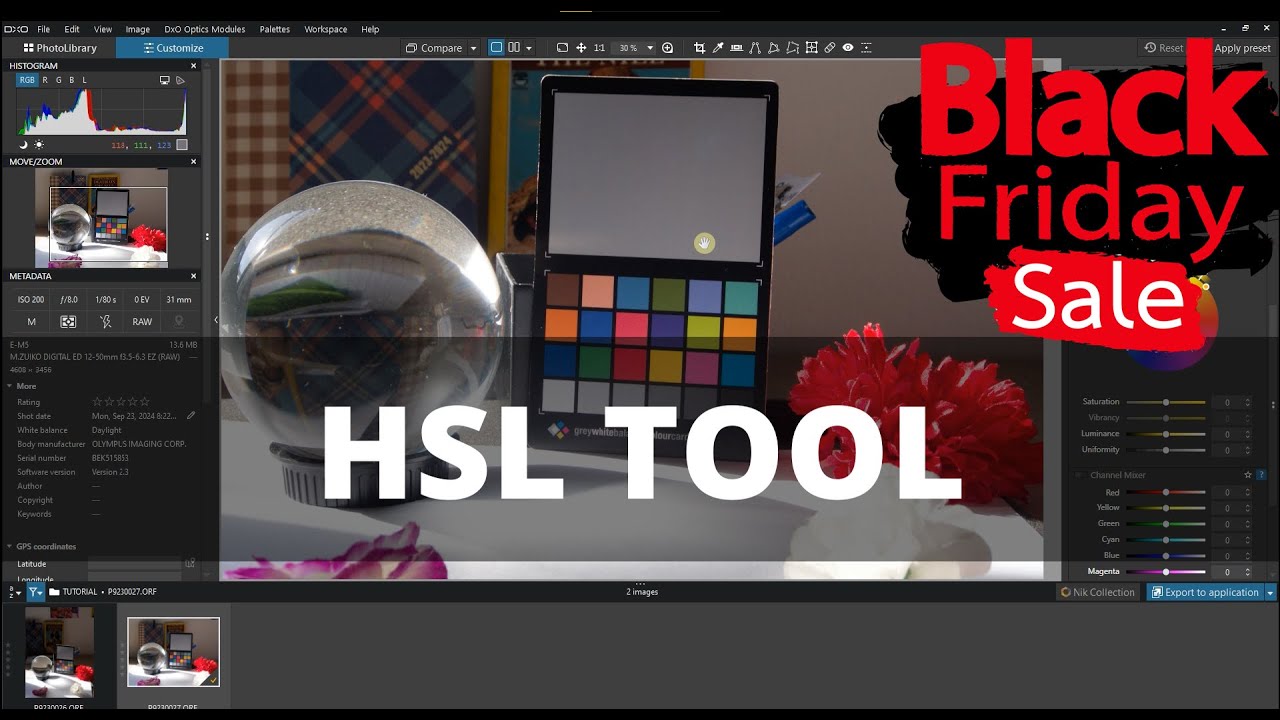Screen dimensions: 1280x720
Task: Collapse the More metadata section
Action: pos(10,386)
